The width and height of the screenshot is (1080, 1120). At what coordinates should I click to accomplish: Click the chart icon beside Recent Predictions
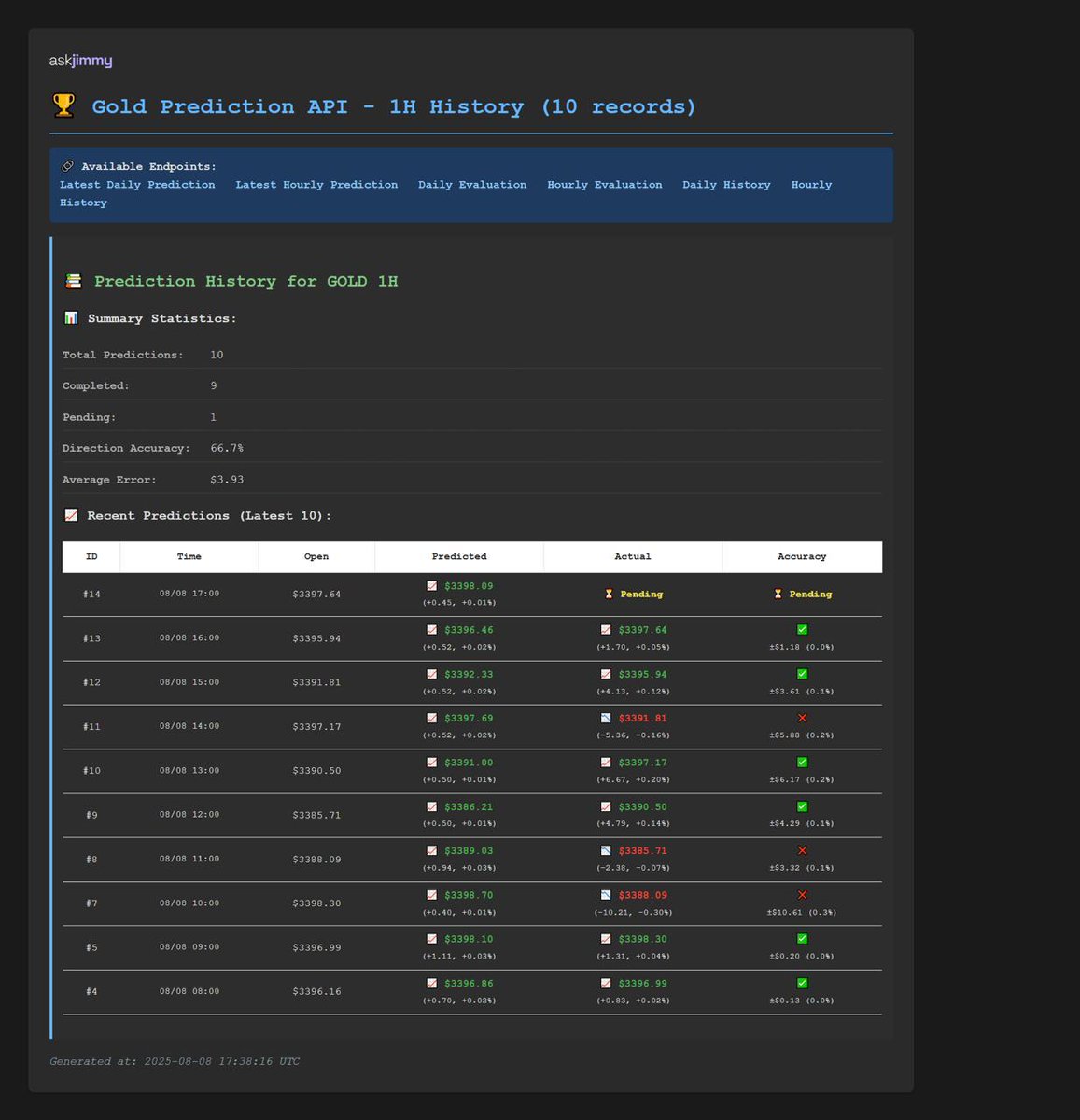(x=71, y=515)
